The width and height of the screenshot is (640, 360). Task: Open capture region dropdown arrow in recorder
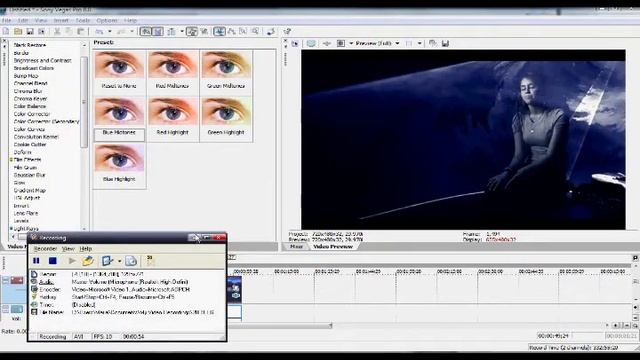(x=119, y=261)
